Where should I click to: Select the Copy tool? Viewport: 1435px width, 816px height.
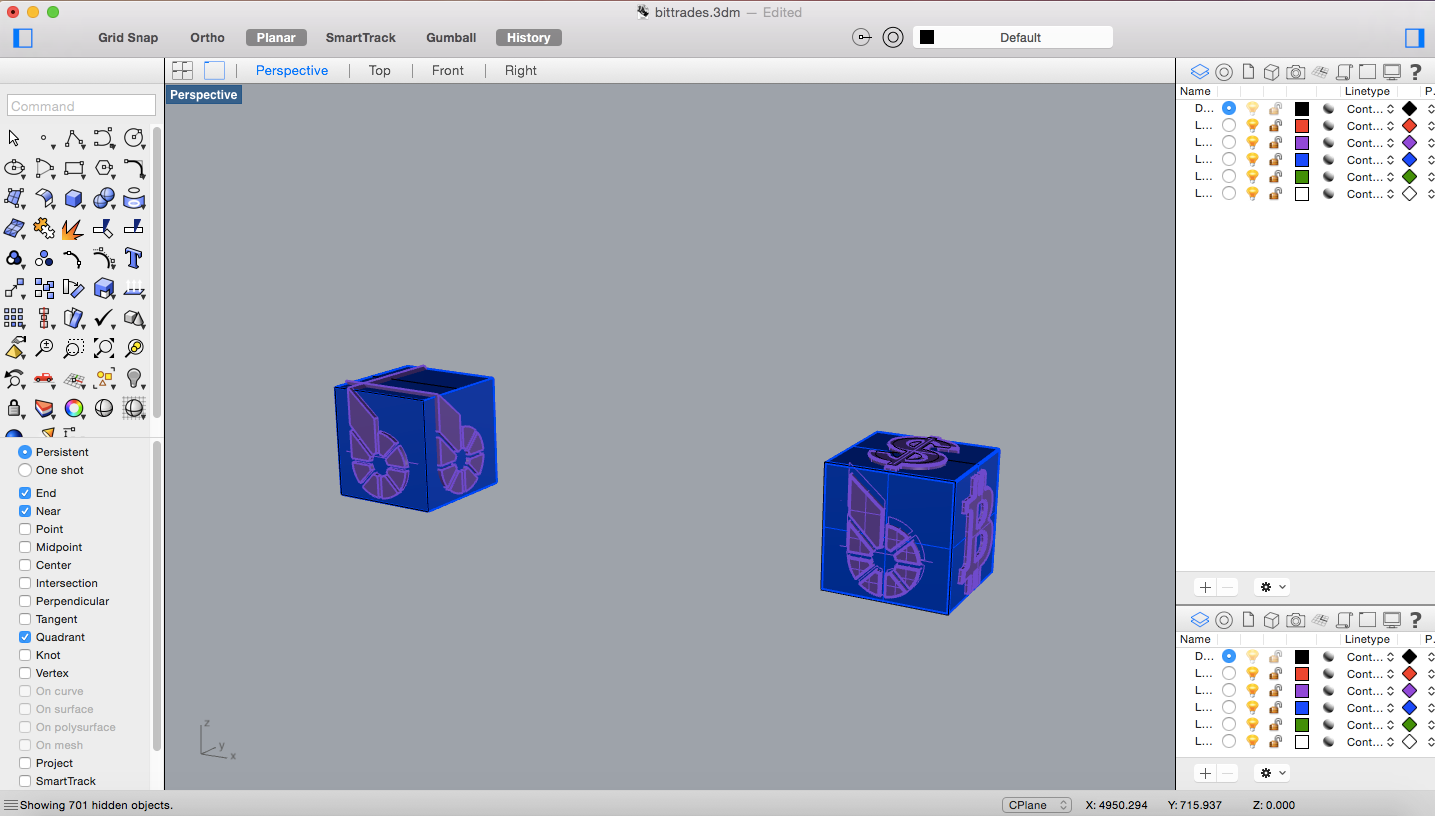click(x=44, y=289)
